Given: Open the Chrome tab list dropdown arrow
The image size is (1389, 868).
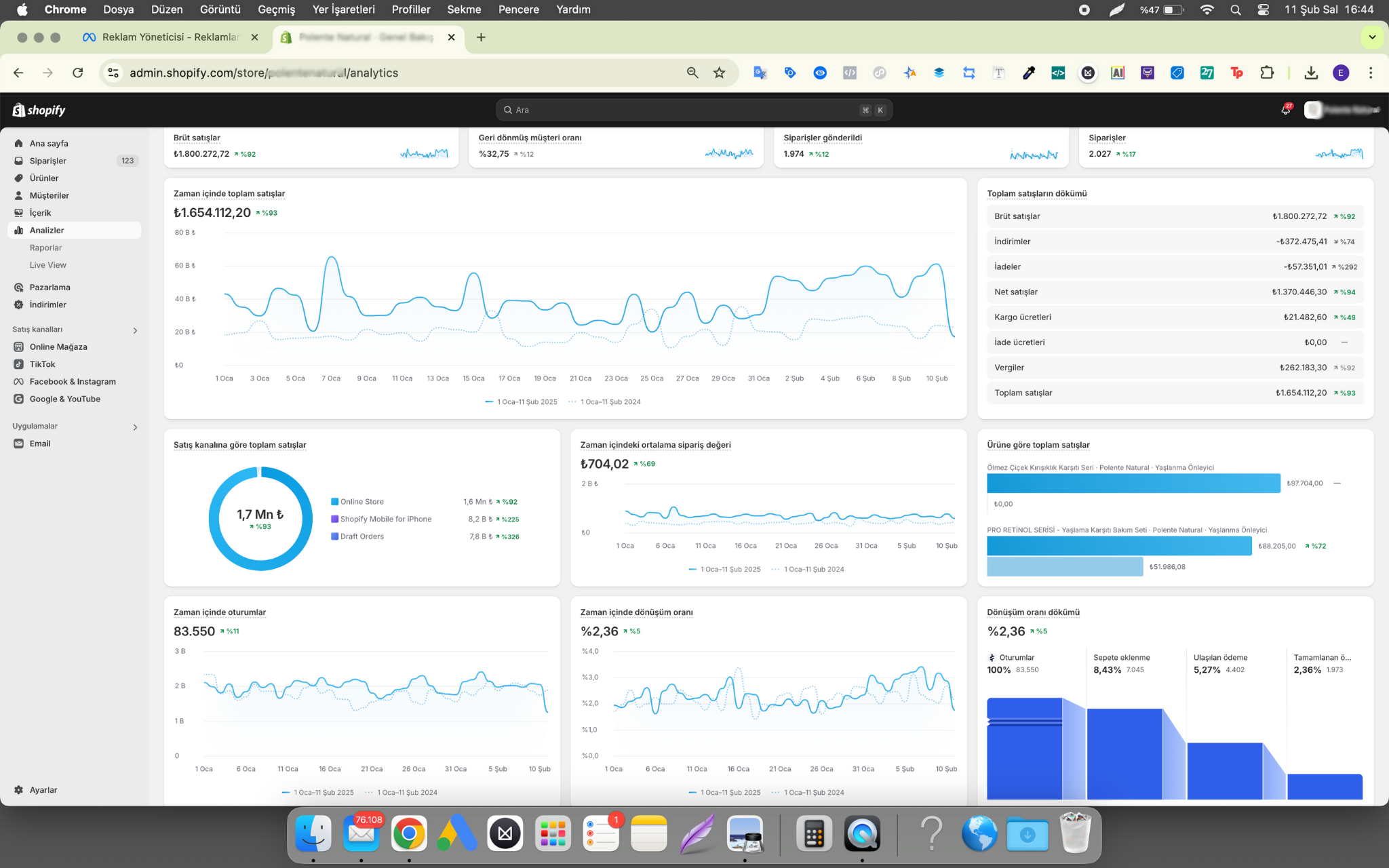Looking at the screenshot, I should click(1371, 37).
